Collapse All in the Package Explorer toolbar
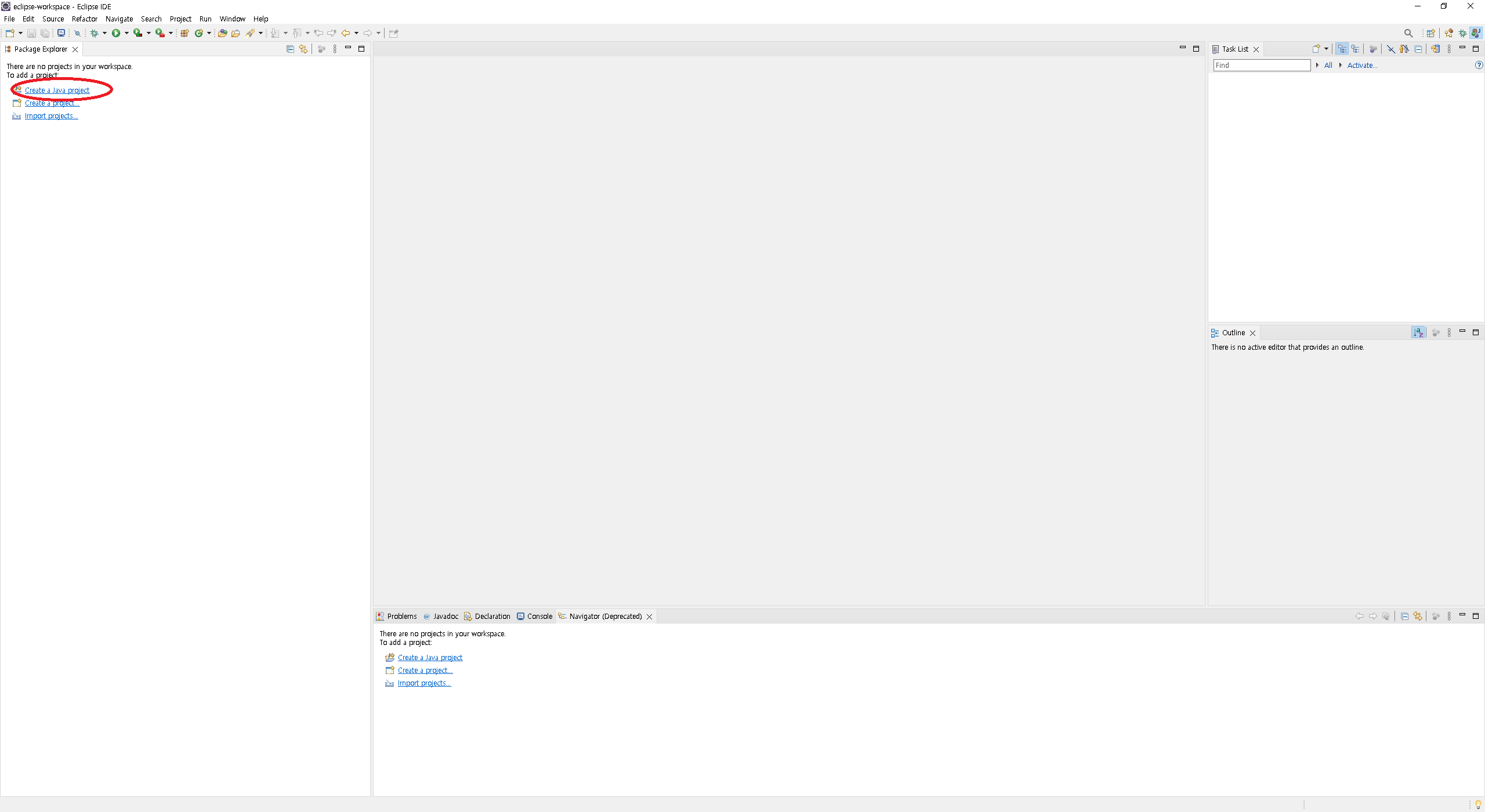Image resolution: width=1485 pixels, height=812 pixels. (290, 49)
